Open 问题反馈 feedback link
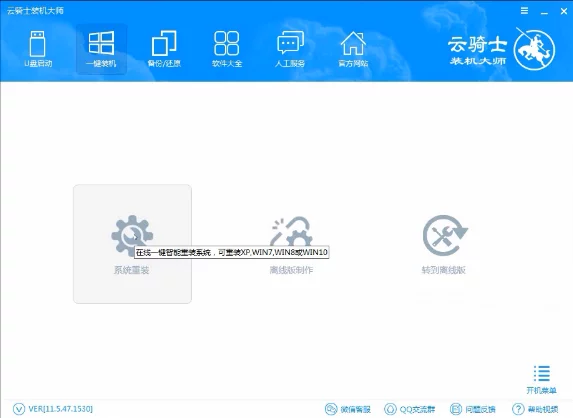 click(473, 409)
